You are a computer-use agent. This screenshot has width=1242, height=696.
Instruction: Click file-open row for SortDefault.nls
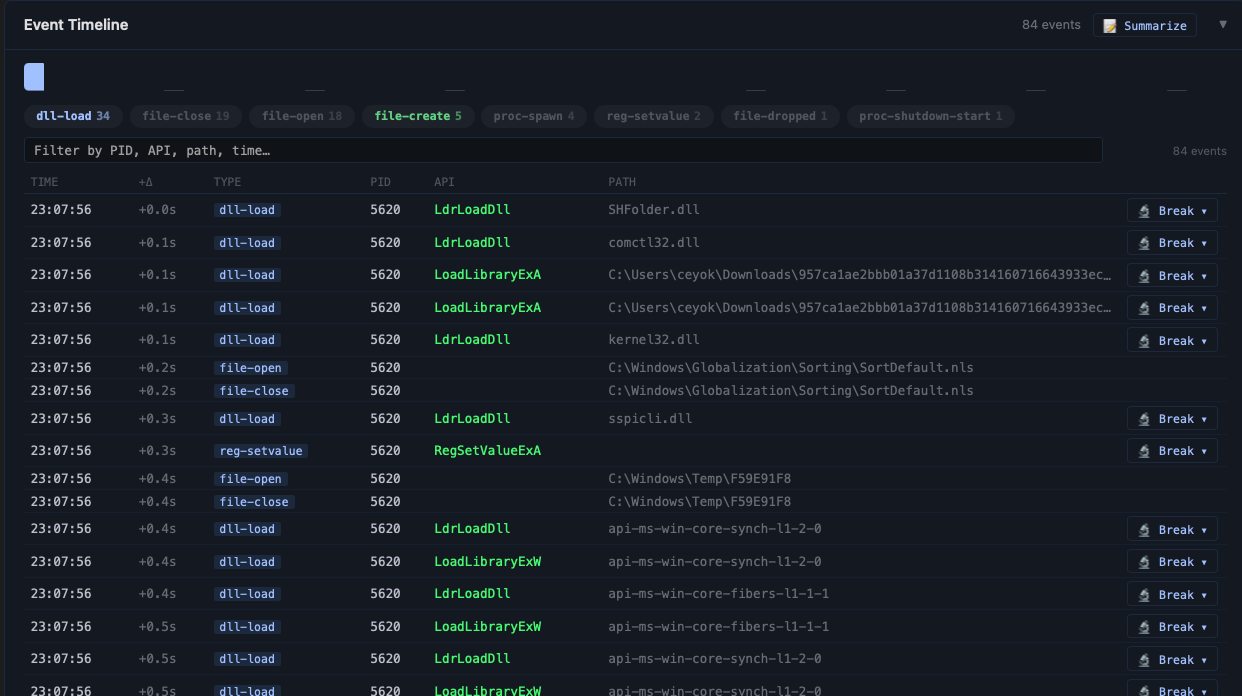[x=625, y=368]
